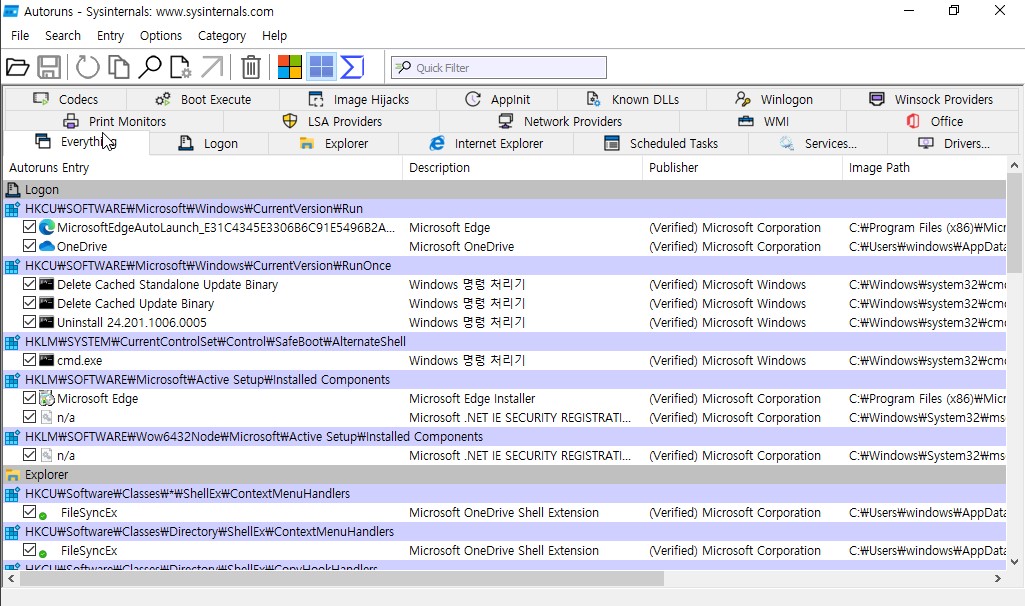
Task: Click console icon beside Delete Cached Standalone Update Binary
Action: tap(46, 284)
